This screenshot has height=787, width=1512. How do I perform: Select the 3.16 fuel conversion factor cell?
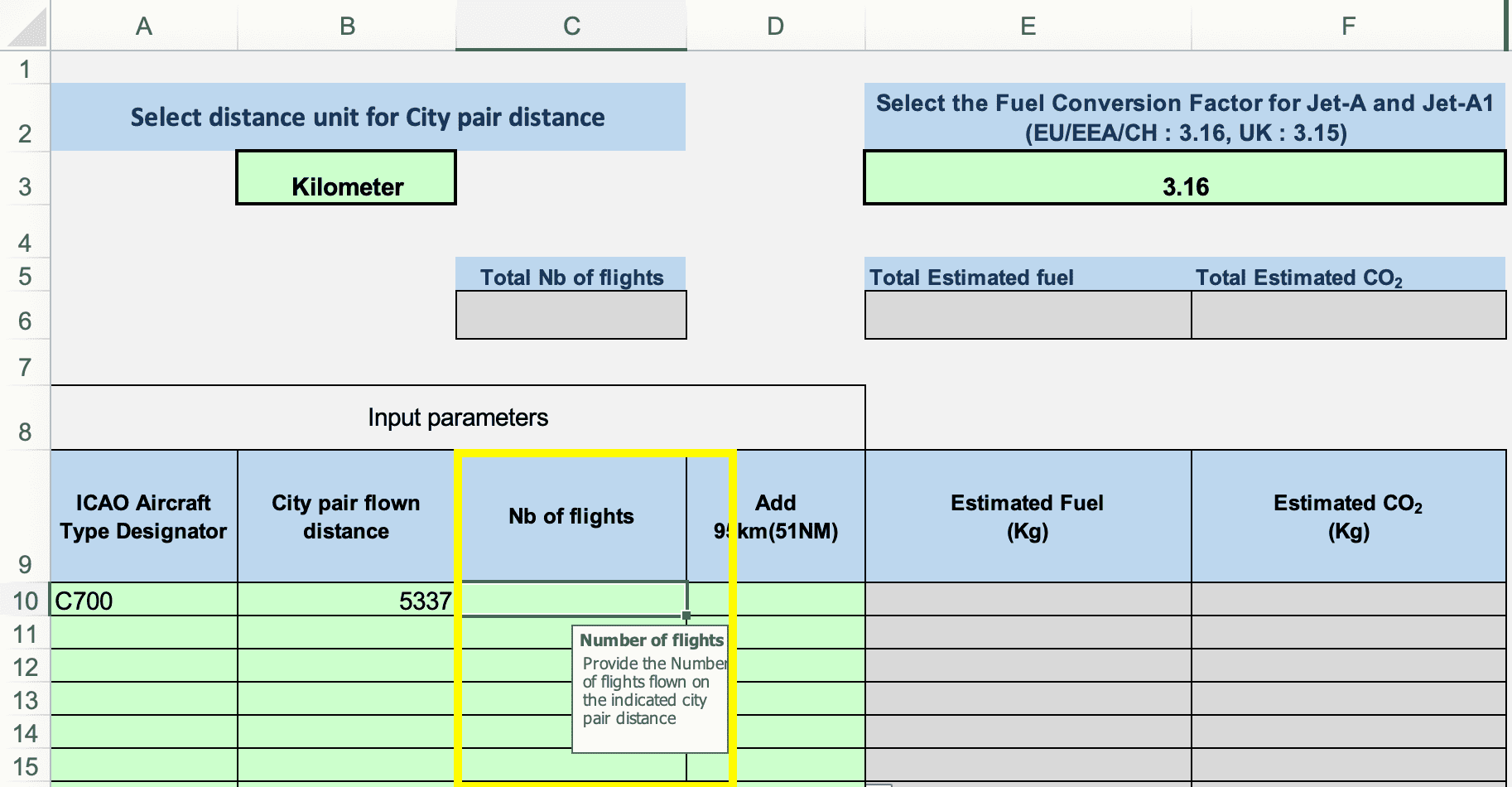click(x=1184, y=178)
